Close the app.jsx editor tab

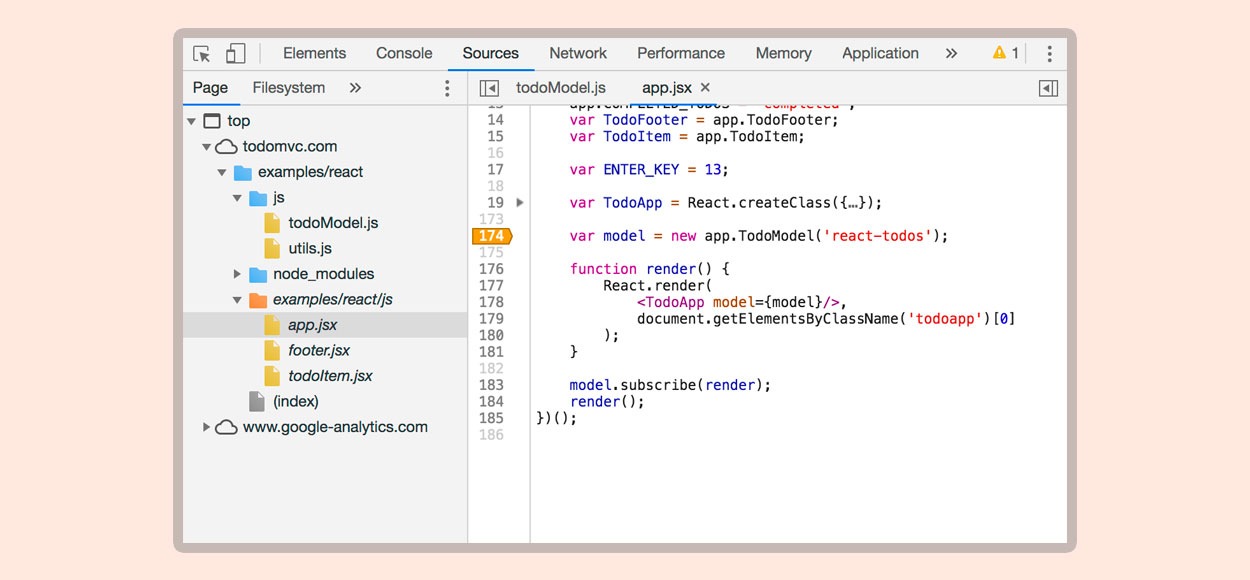click(x=705, y=88)
